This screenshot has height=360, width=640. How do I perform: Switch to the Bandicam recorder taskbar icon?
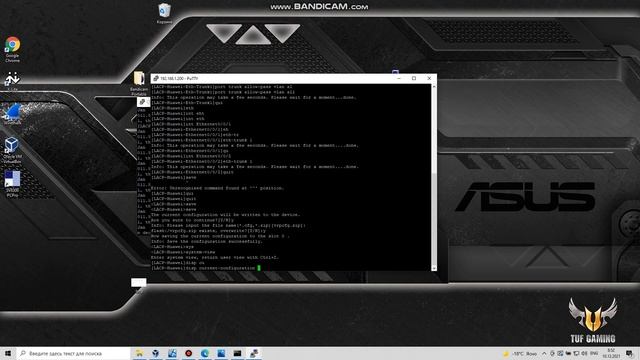coord(188,353)
